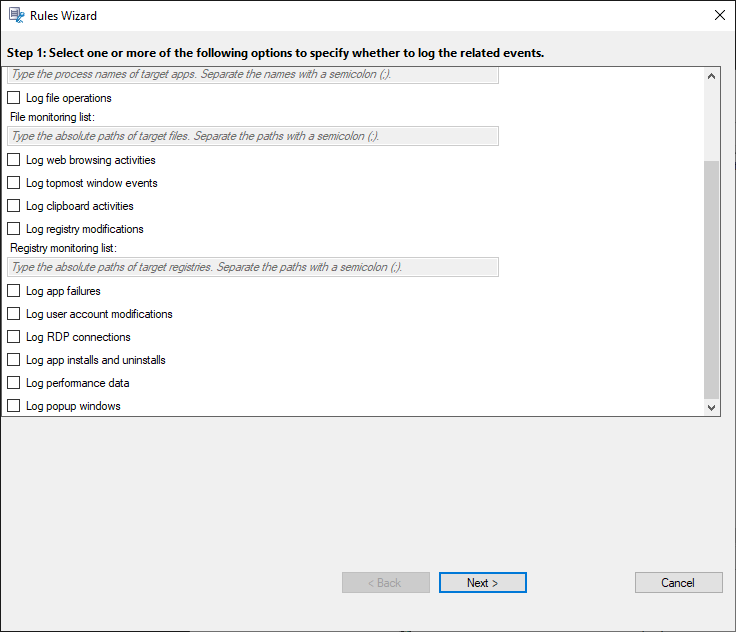The height and width of the screenshot is (632, 736).
Task: Check Log RDP connections
Action: pyautogui.click(x=14, y=337)
